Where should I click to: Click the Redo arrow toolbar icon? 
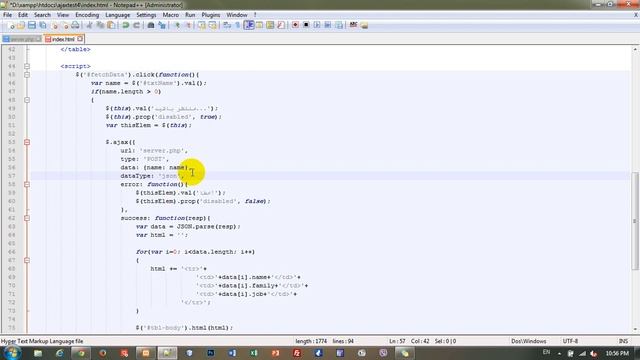tap(136, 25)
